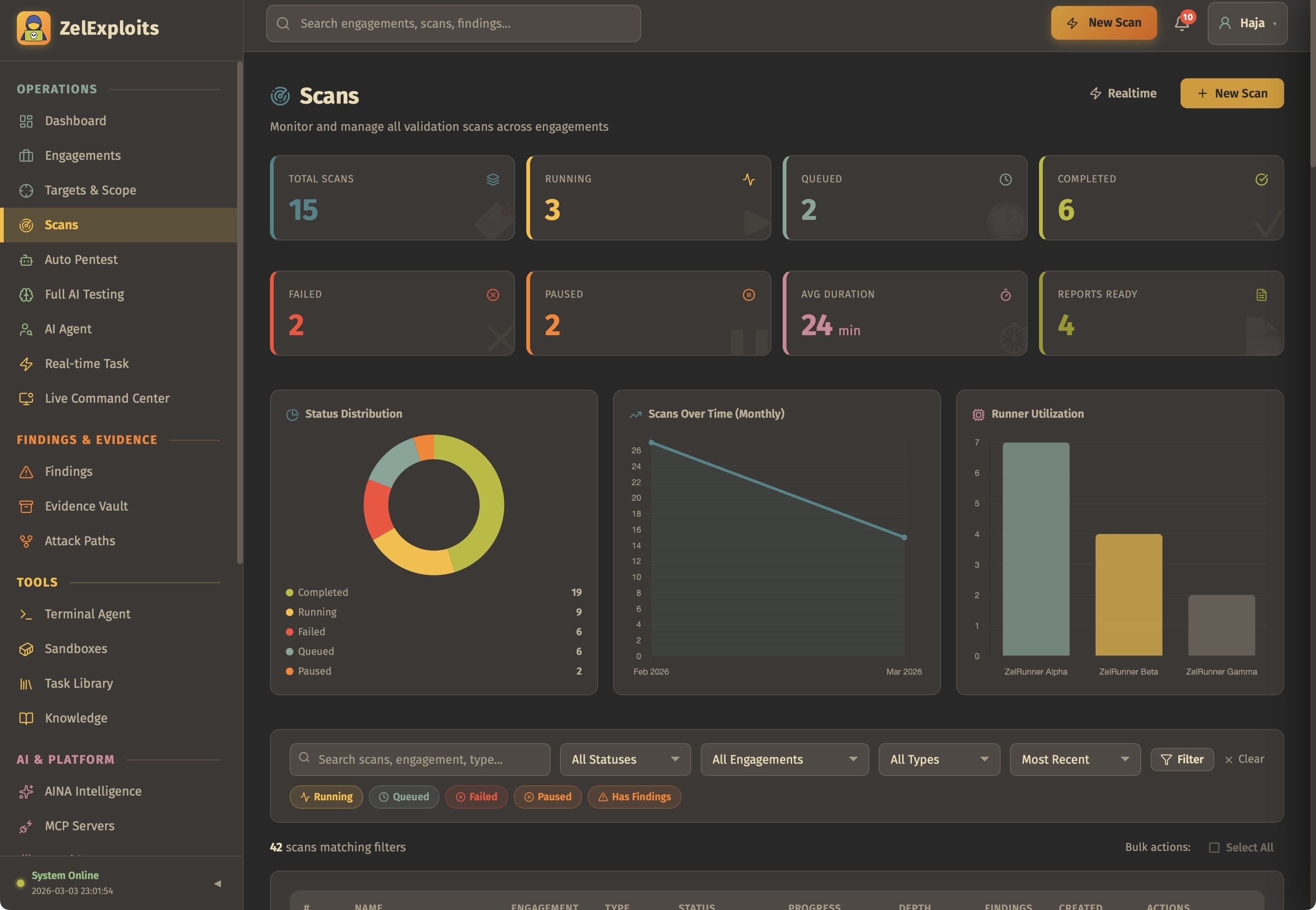Select AINA Intelligence in the sidebar

(x=93, y=791)
